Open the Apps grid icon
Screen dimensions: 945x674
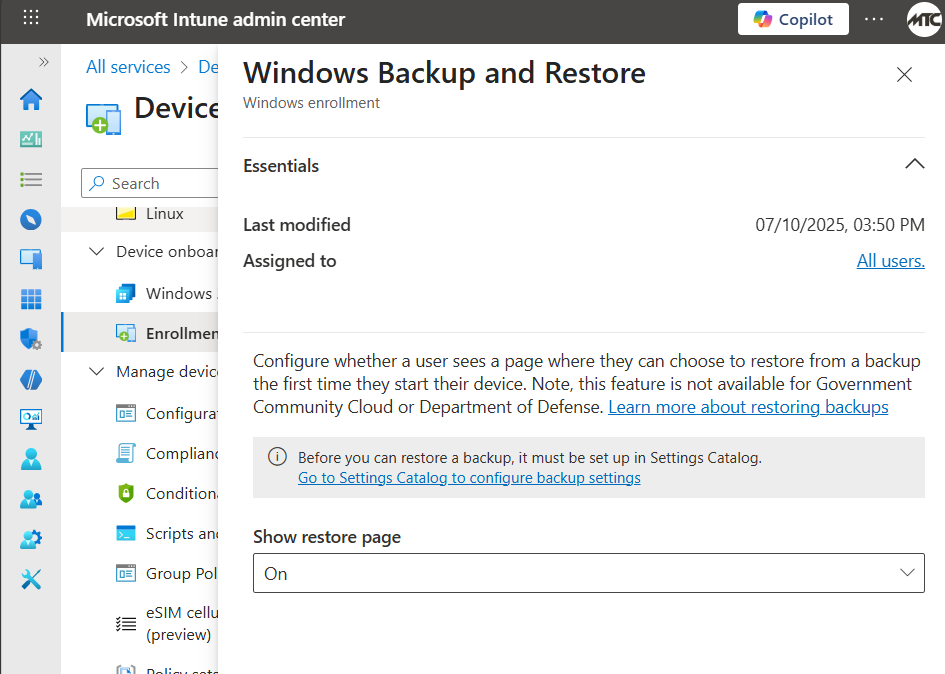click(x=31, y=299)
